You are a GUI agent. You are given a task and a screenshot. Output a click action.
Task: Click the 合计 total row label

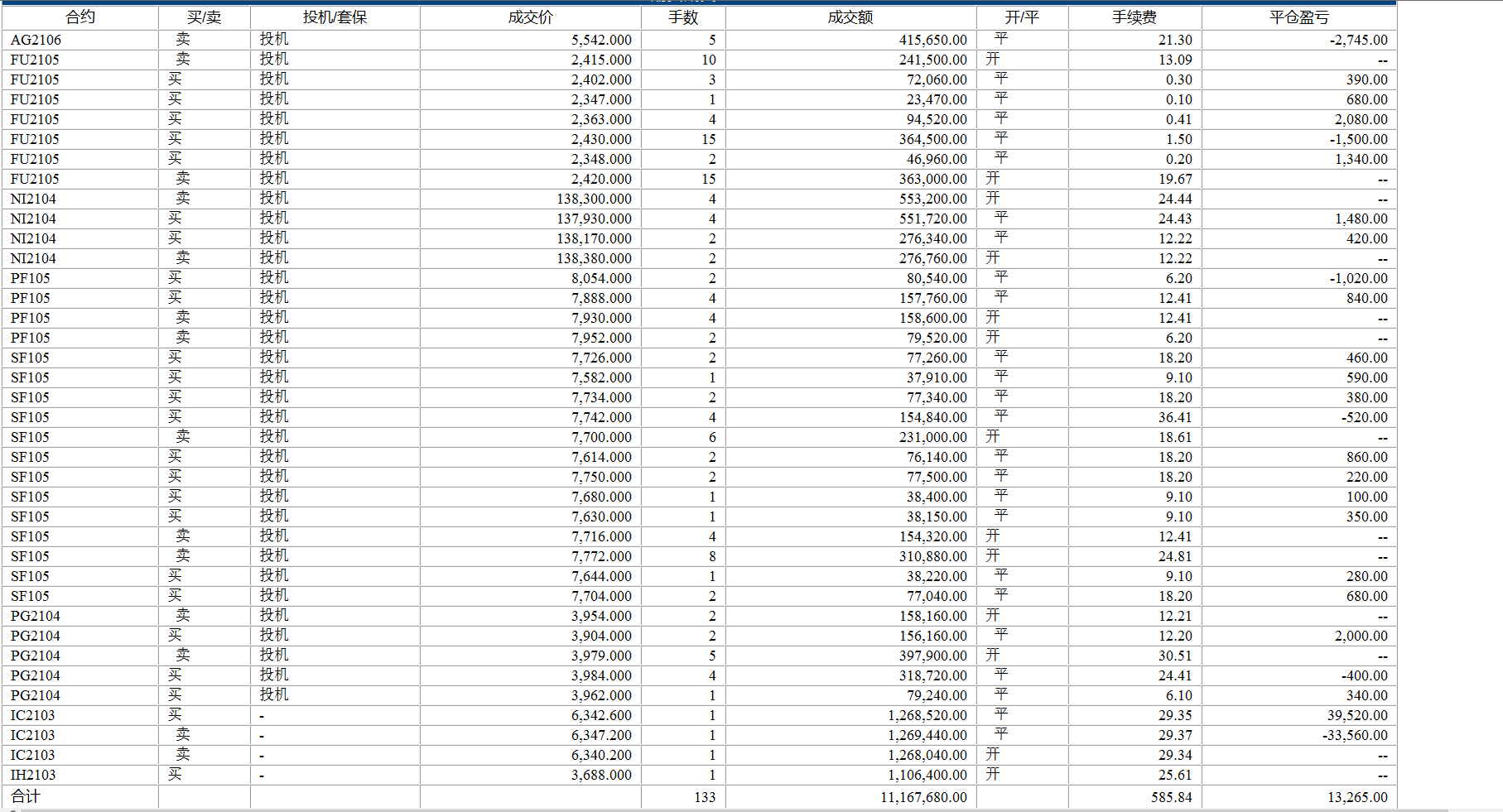(x=26, y=796)
